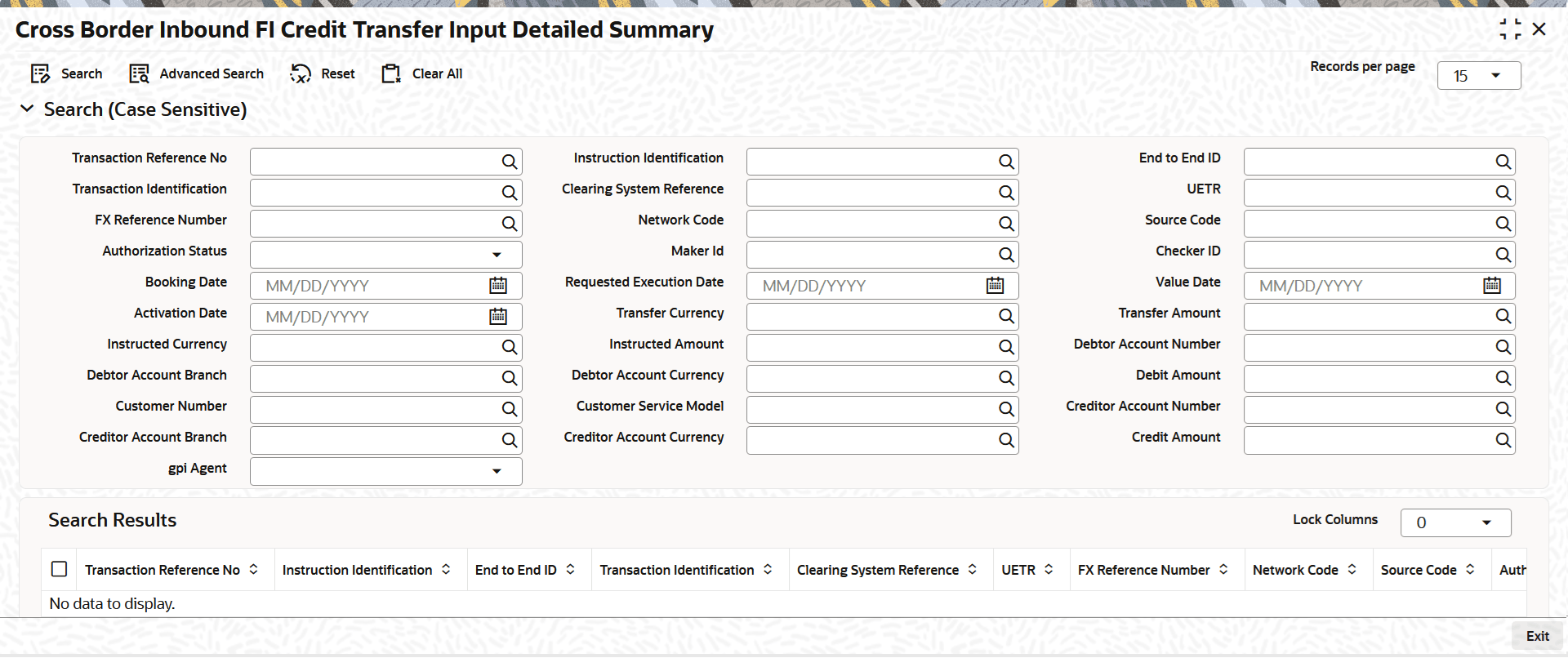1568x658 pixels.
Task: Open Debtor Account Number lookup icon
Action: click(1503, 347)
